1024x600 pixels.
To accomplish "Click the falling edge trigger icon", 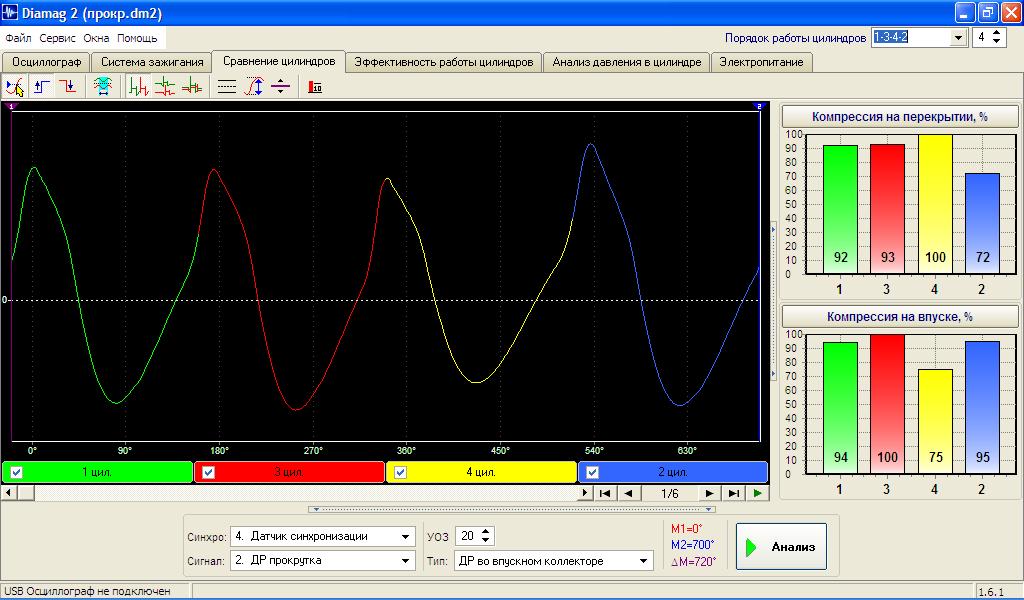I will coord(68,86).
